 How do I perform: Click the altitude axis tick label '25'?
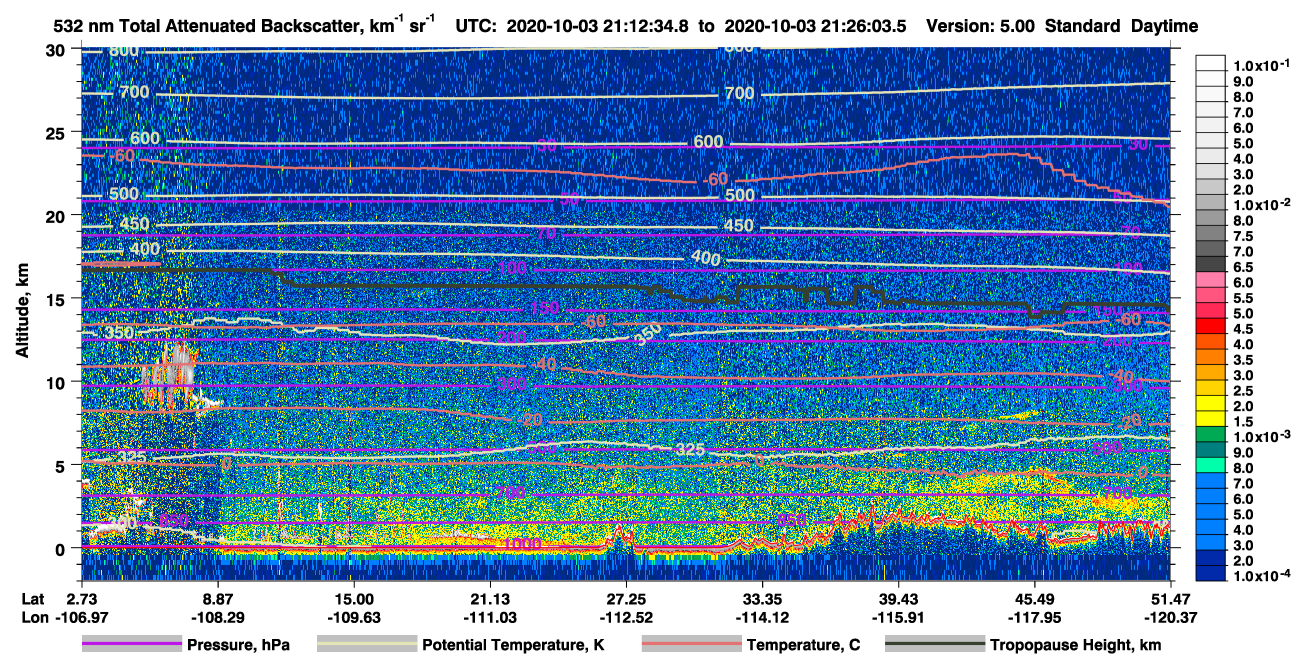click(56, 133)
